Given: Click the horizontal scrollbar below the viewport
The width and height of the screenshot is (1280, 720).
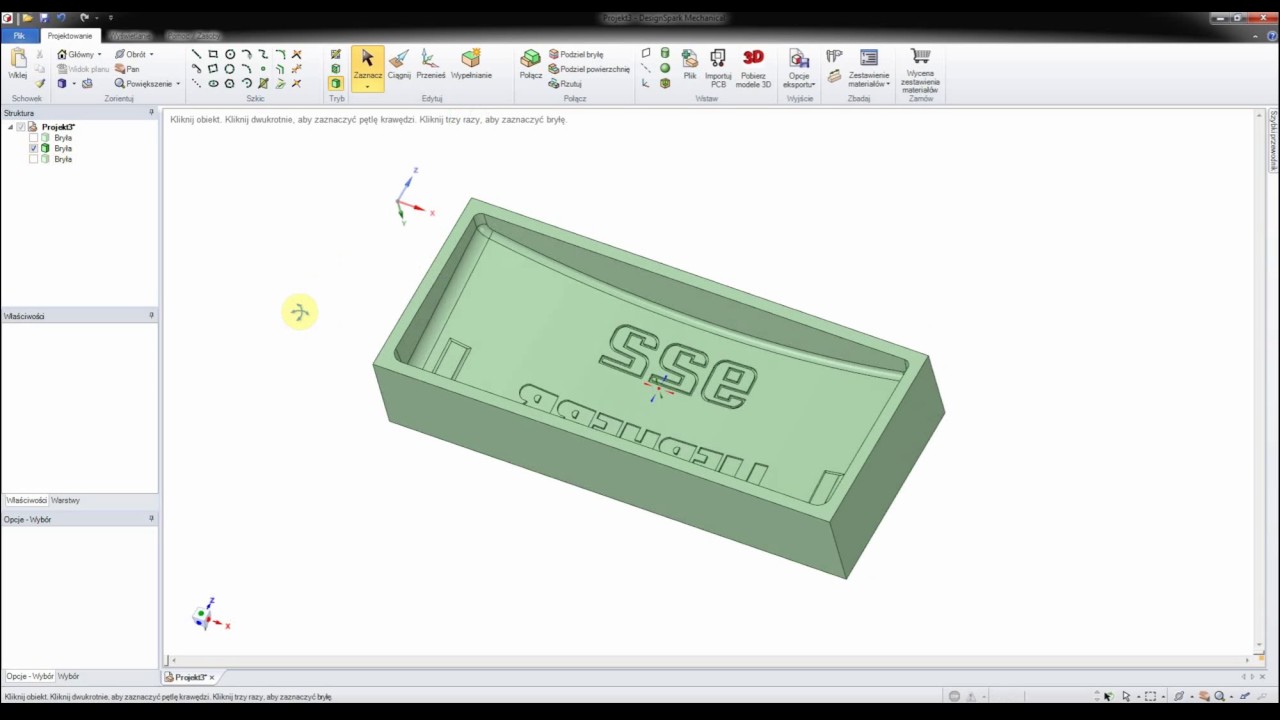Looking at the screenshot, I should pos(710,660).
